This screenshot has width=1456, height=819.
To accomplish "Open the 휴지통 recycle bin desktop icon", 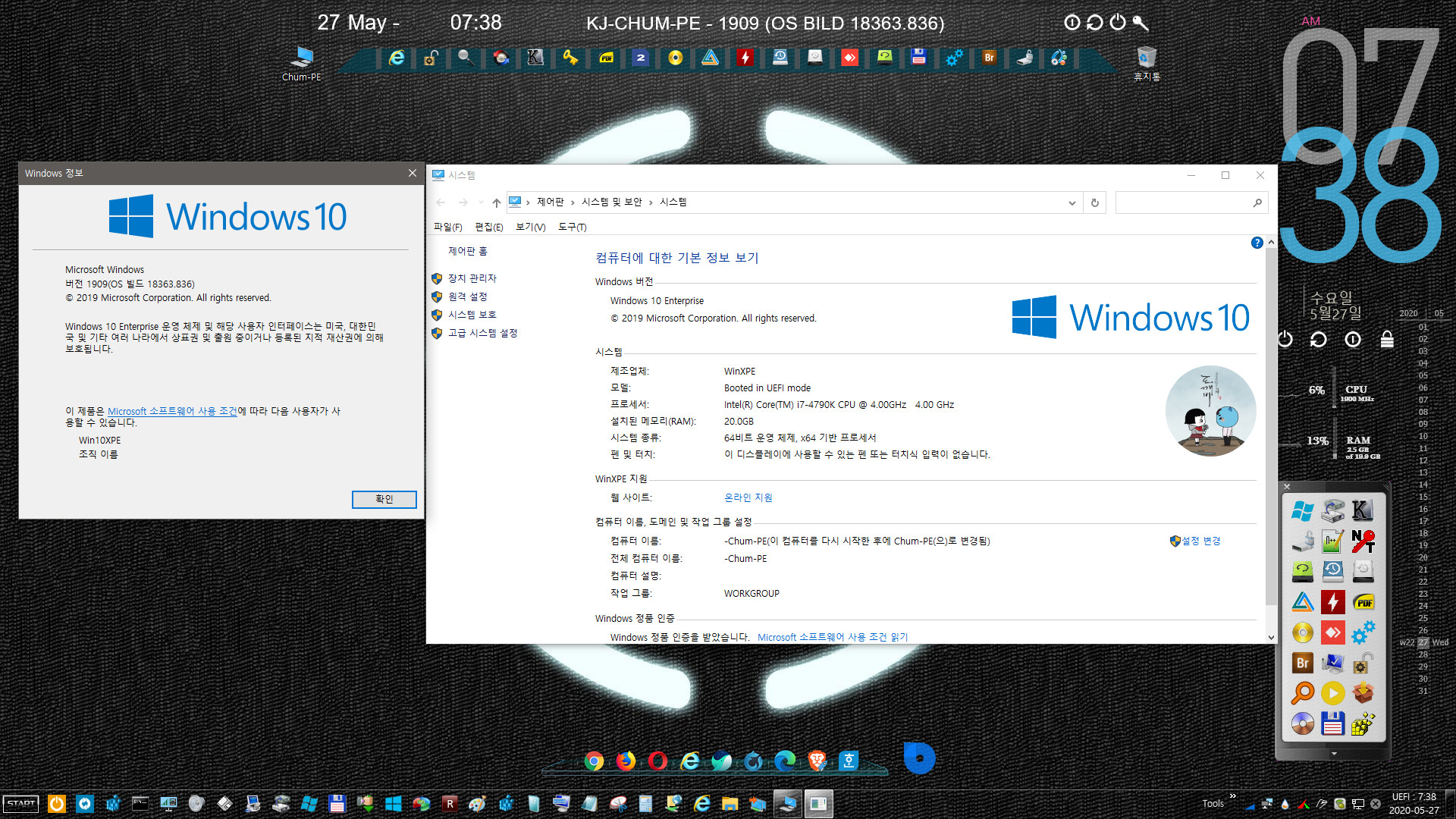I will click(1147, 64).
